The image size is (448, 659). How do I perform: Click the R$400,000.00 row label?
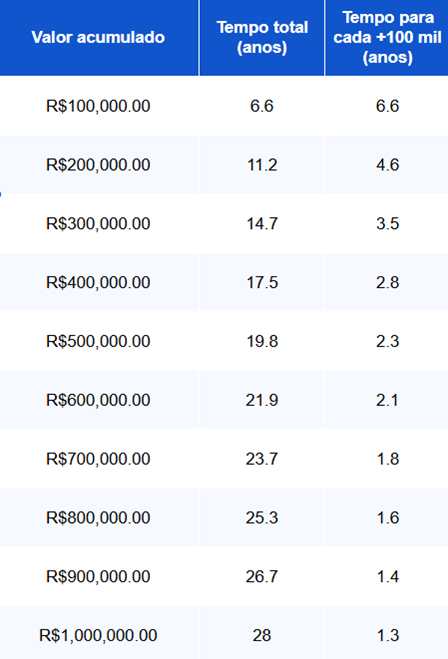(x=98, y=282)
